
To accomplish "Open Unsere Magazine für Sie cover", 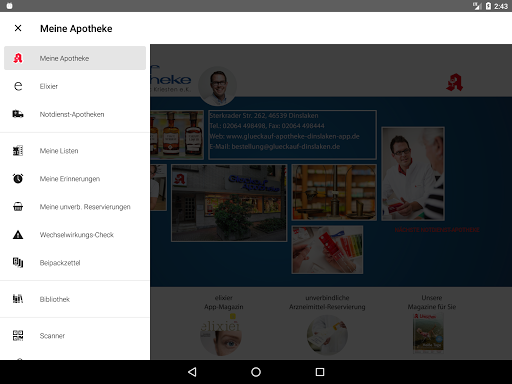I will [x=428, y=333].
